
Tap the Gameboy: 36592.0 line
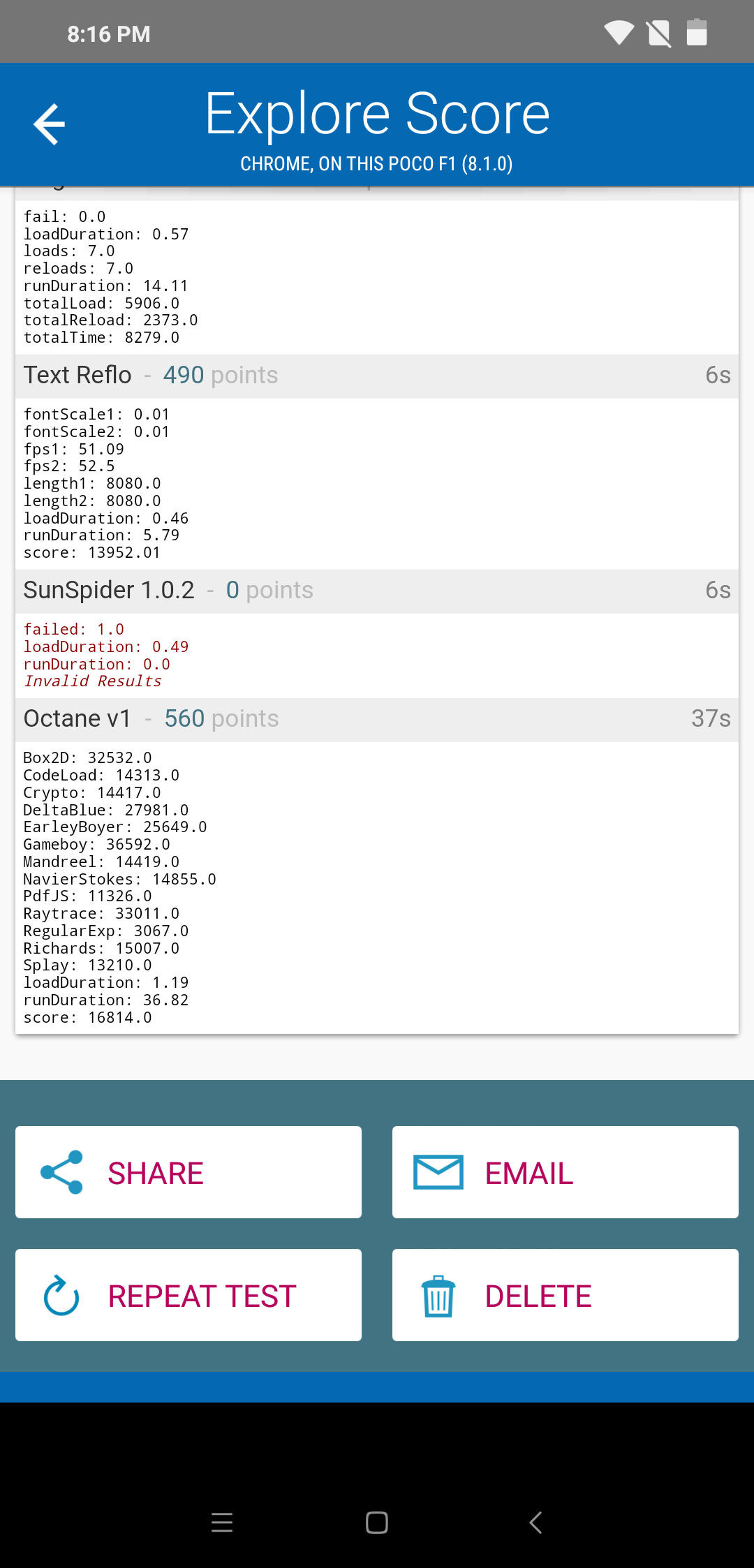click(97, 845)
